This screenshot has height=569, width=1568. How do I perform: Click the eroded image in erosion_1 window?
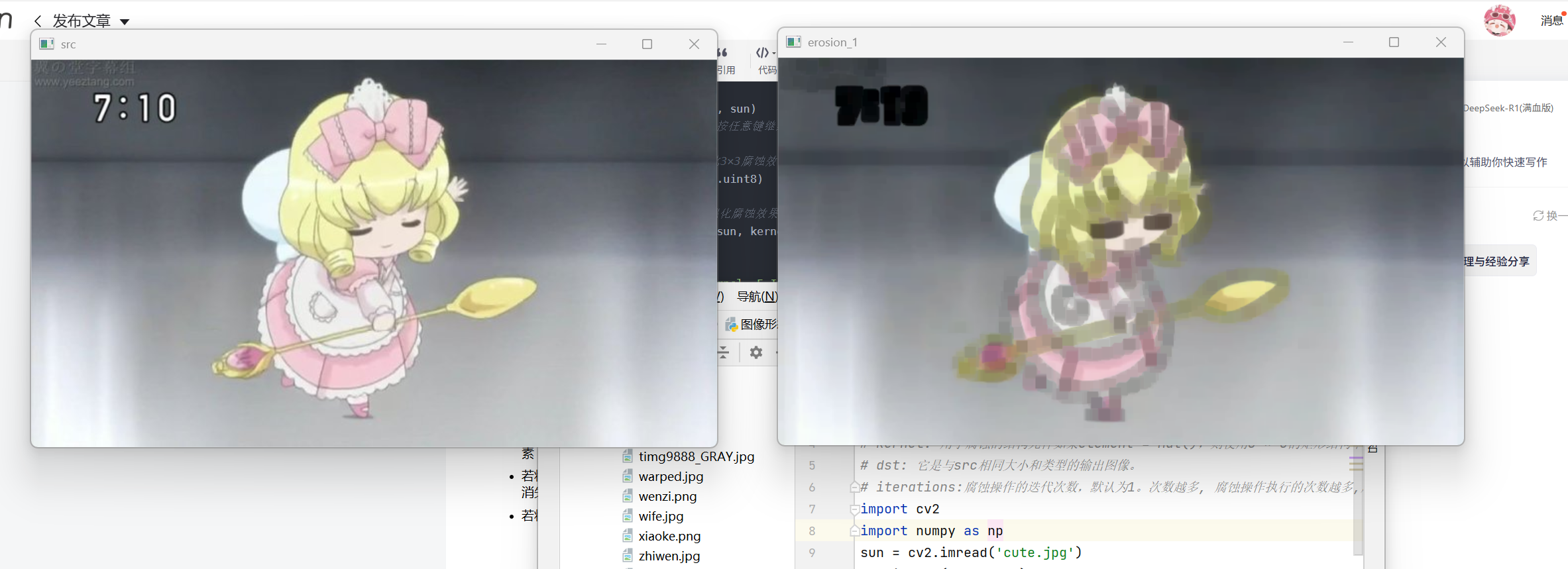(1121, 251)
